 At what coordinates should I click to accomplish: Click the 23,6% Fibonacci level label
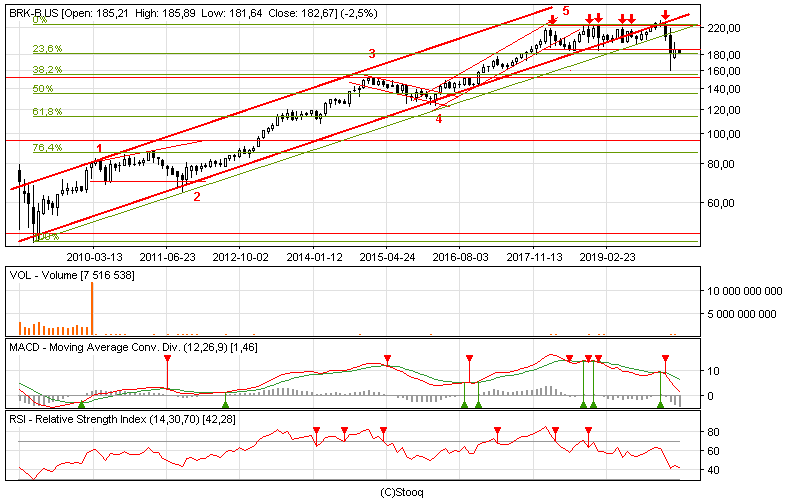(47, 49)
